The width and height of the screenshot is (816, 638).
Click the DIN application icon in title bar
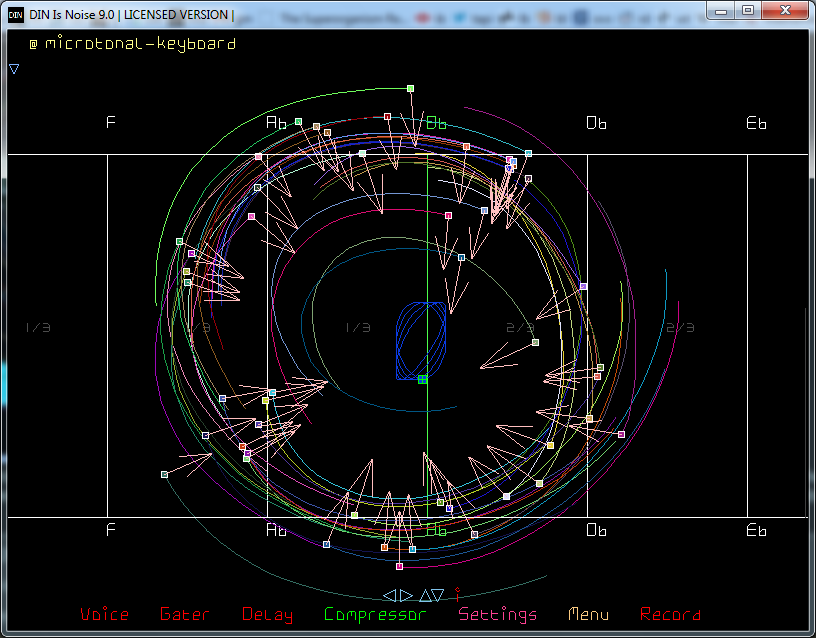click(x=16, y=14)
